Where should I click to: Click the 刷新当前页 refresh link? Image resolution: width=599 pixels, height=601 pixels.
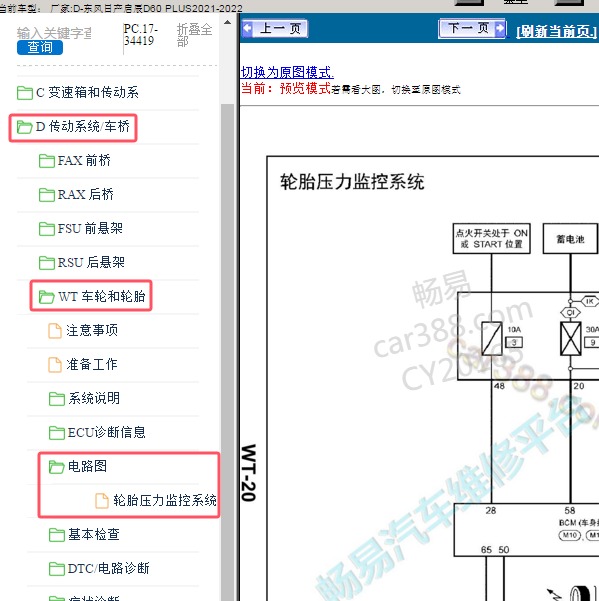tap(556, 31)
